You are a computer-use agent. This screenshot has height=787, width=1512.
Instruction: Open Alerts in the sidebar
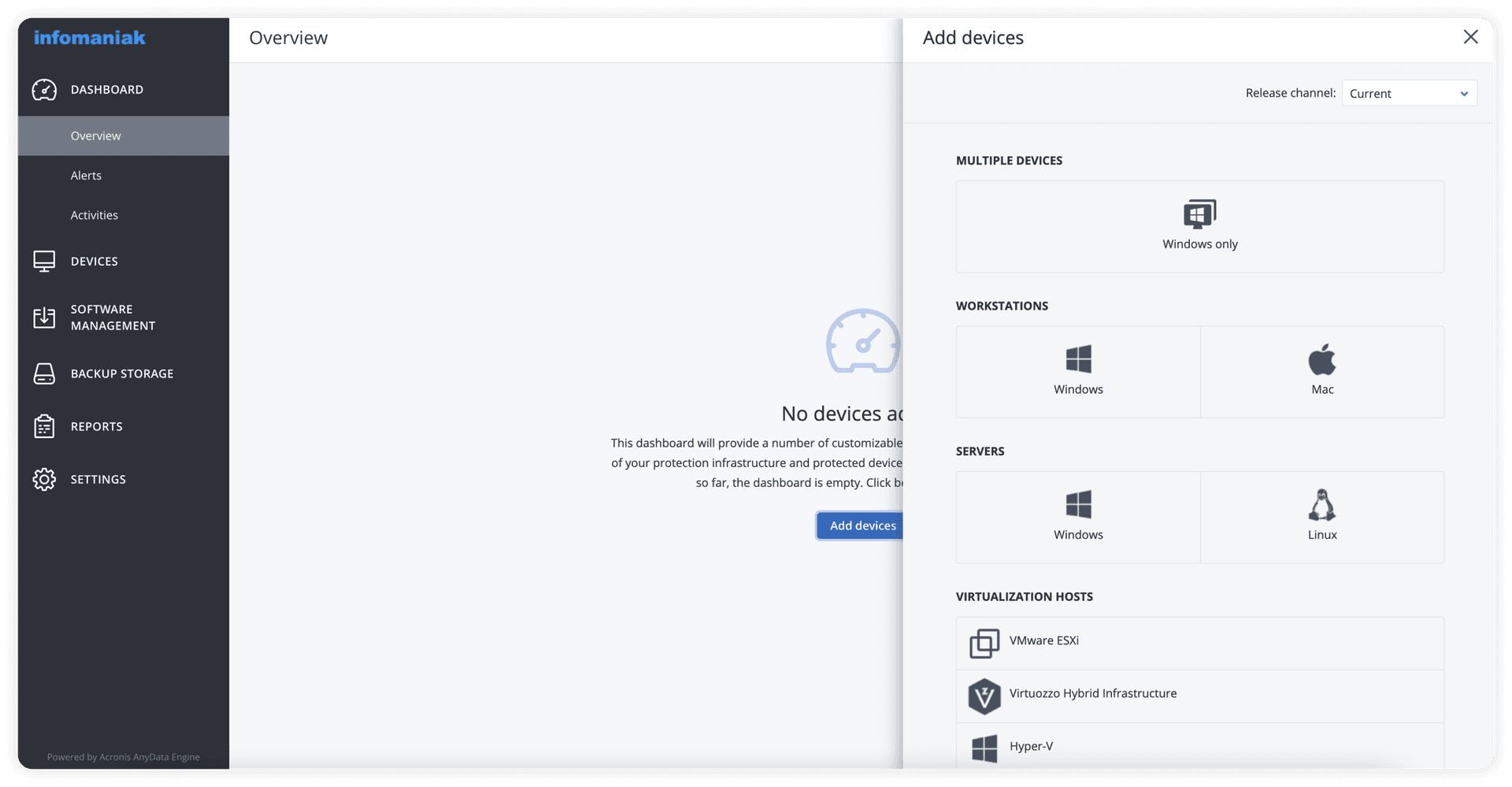[124, 176]
